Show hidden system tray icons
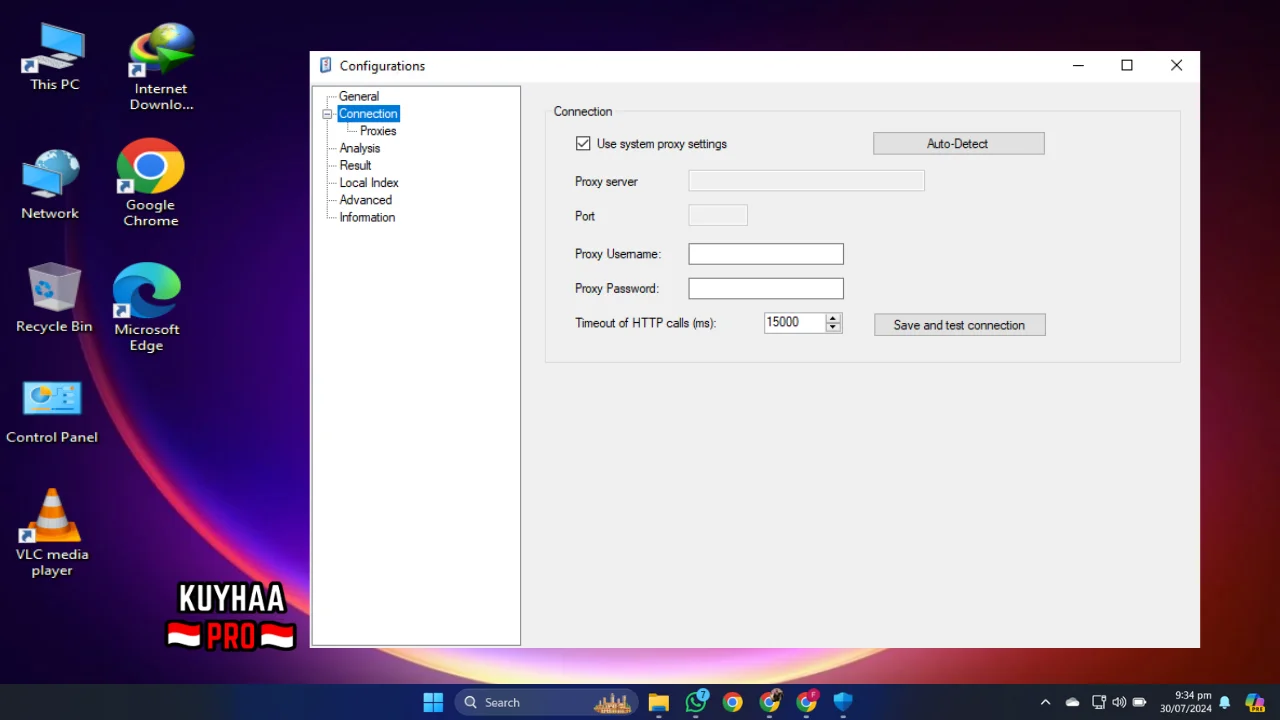This screenshot has width=1280, height=720. pos(1045,702)
